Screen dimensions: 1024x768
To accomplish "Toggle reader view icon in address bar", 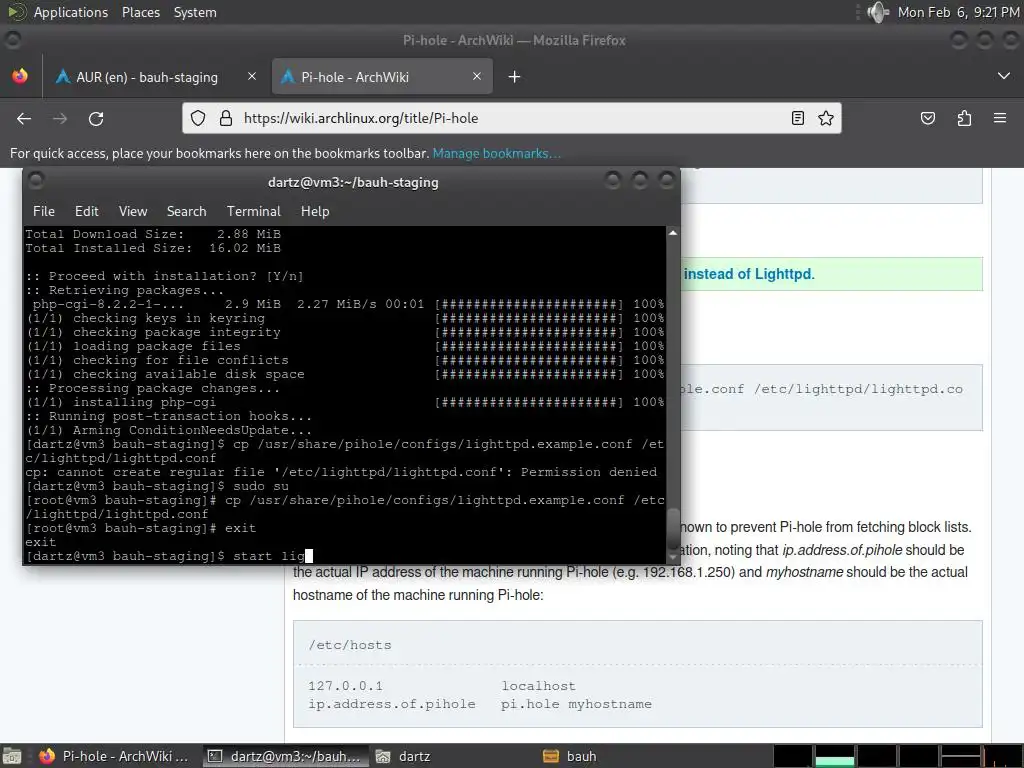I will [797, 118].
